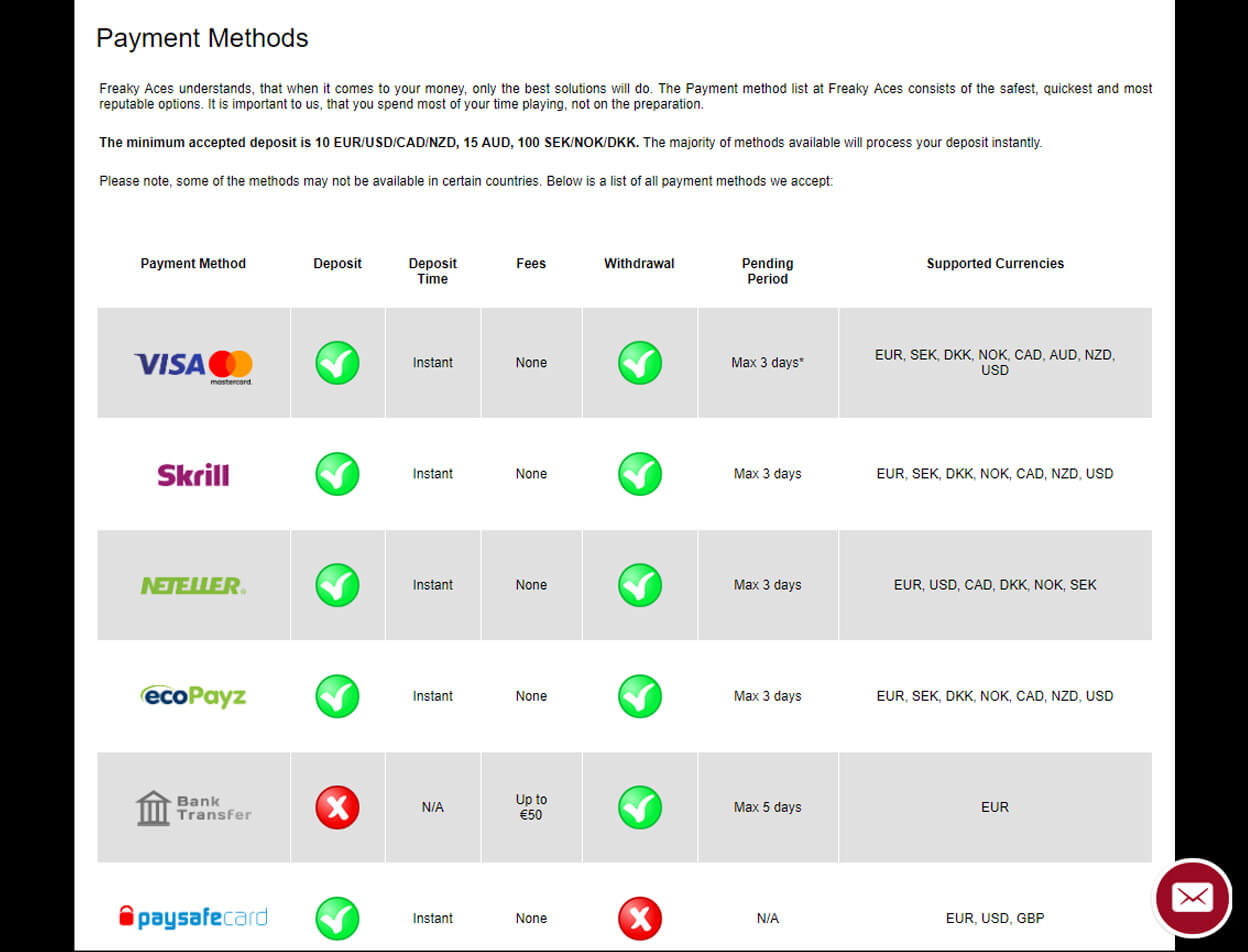The height and width of the screenshot is (952, 1248).
Task: Click the green check in ecoPayz withdrawal
Action: (640, 696)
